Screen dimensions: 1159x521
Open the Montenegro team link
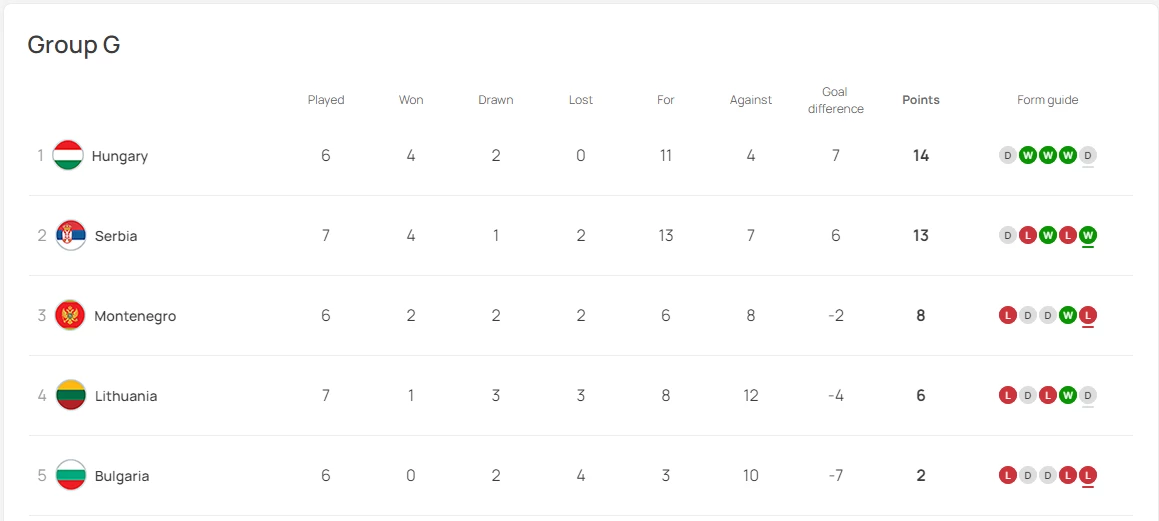pos(135,316)
